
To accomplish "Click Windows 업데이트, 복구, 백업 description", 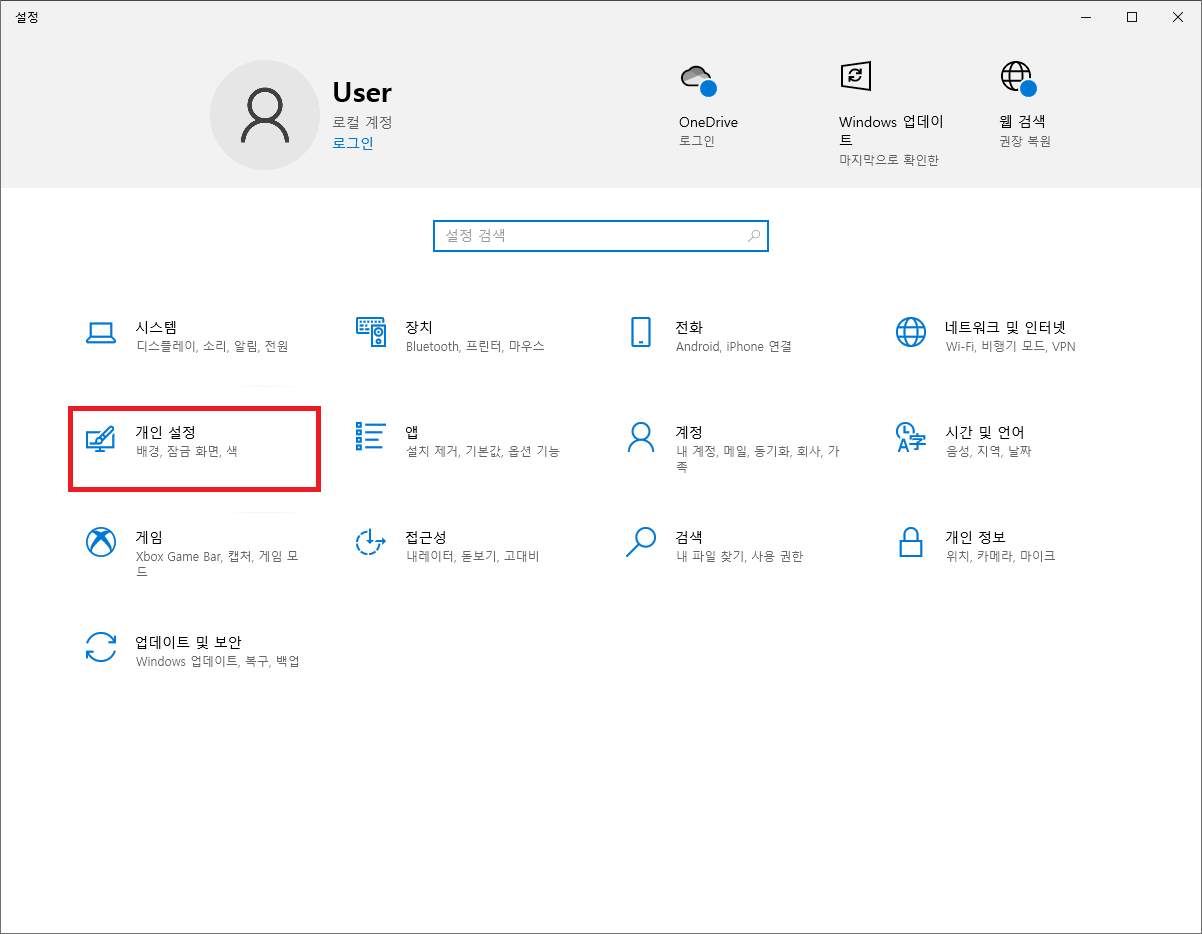I will [218, 661].
